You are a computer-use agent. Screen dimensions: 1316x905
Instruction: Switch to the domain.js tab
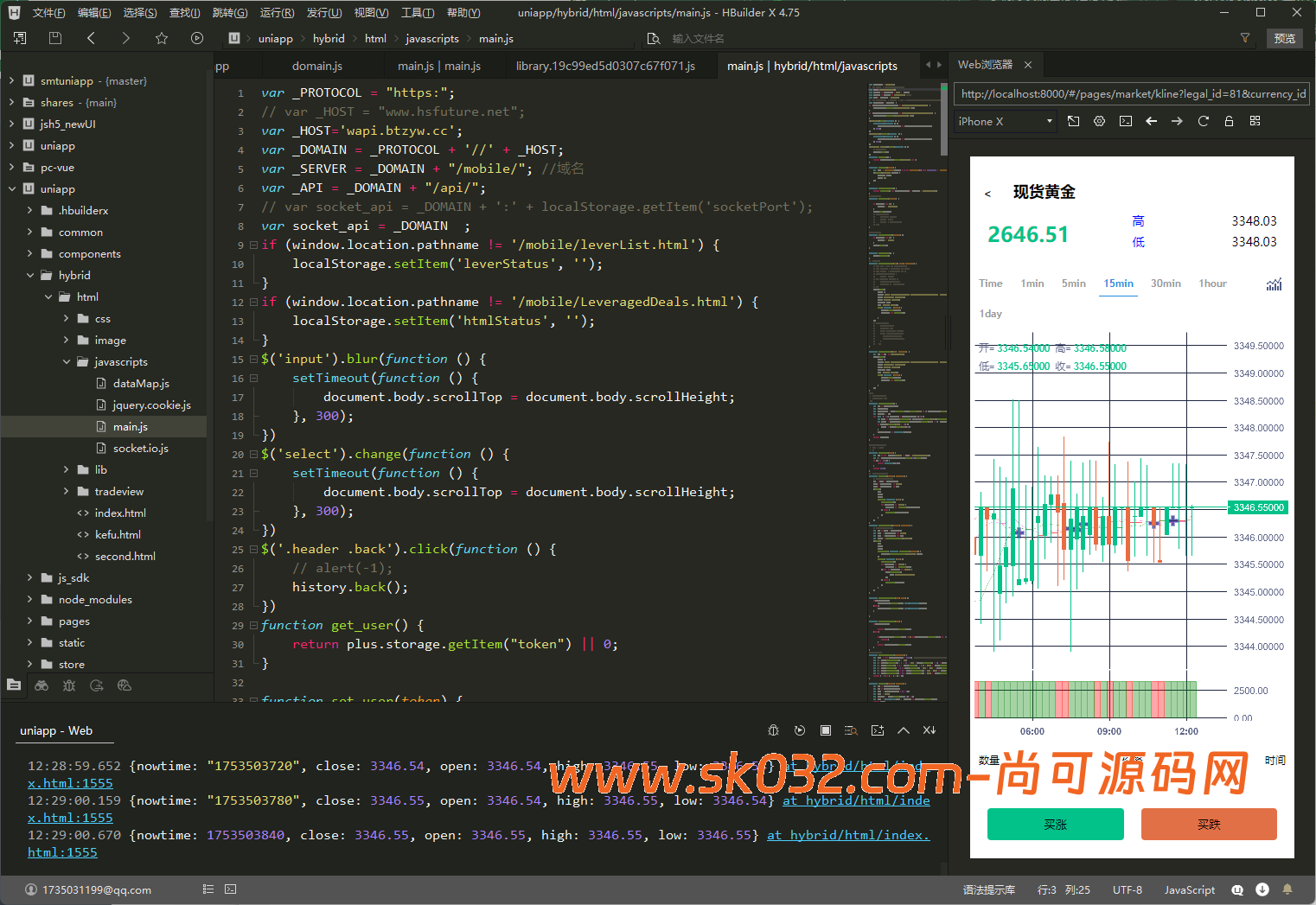point(317,66)
